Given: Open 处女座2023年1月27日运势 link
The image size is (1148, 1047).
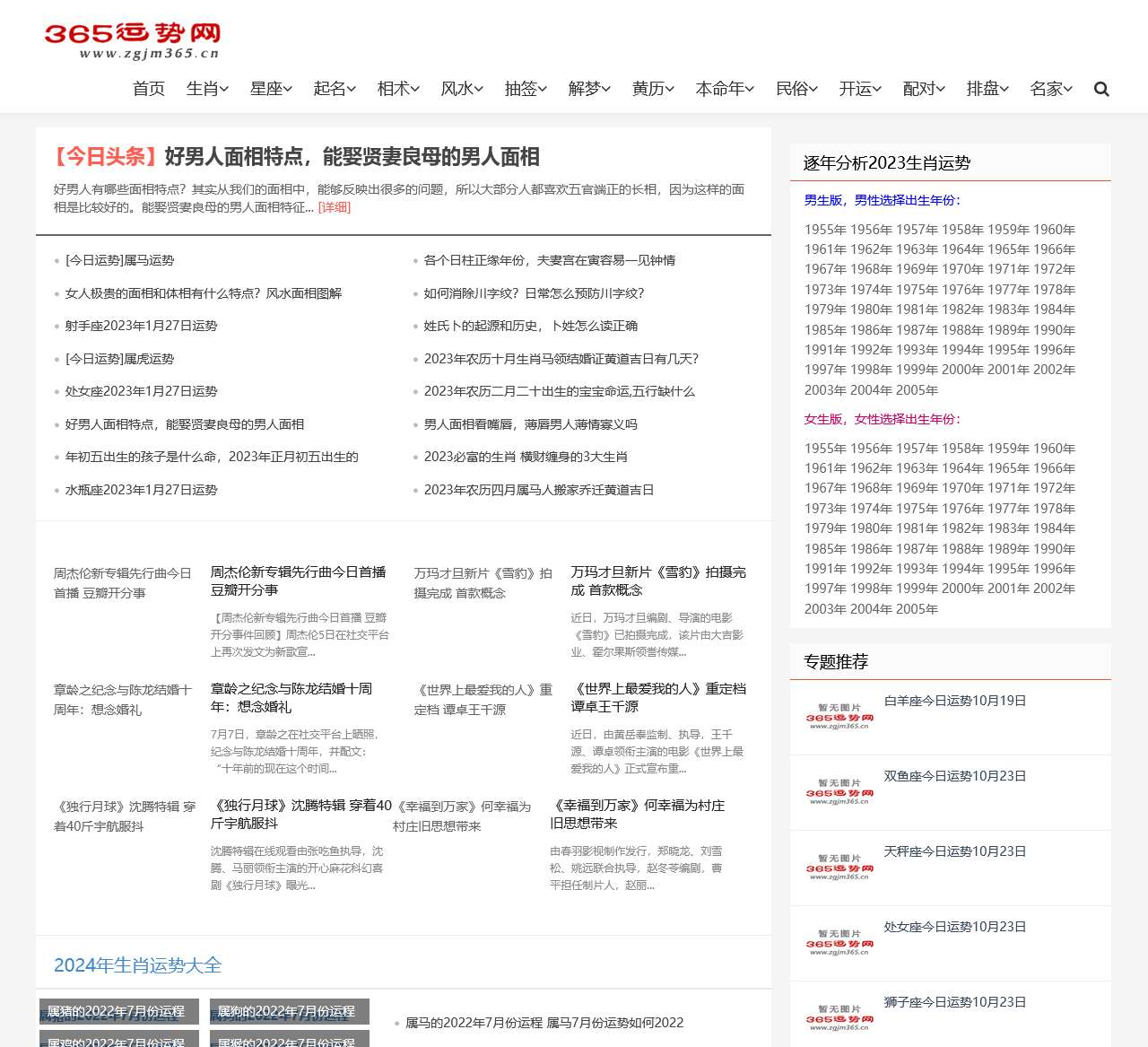Looking at the screenshot, I should coord(142,391).
